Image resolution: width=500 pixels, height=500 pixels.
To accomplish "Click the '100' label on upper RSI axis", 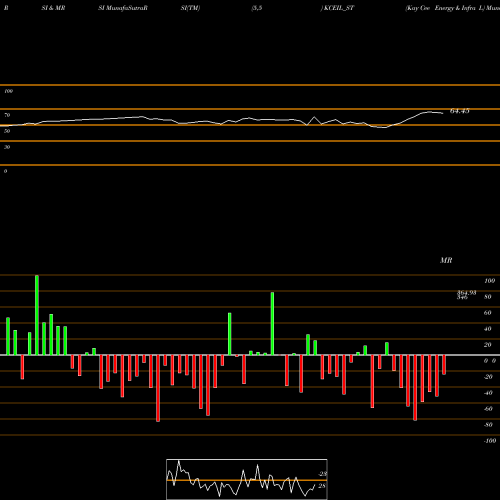I will click(x=8, y=91).
